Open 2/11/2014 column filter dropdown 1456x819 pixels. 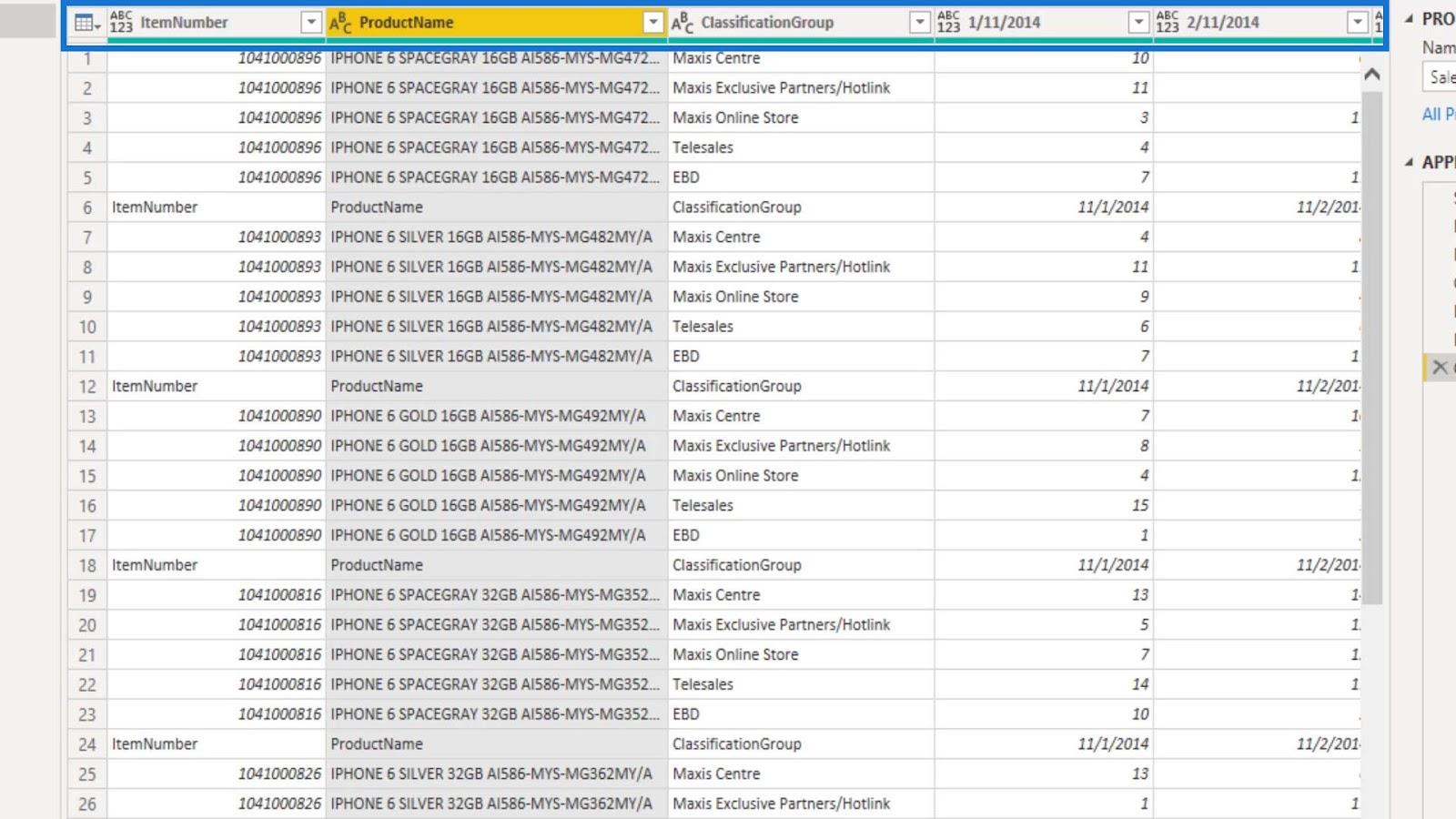1357,23
